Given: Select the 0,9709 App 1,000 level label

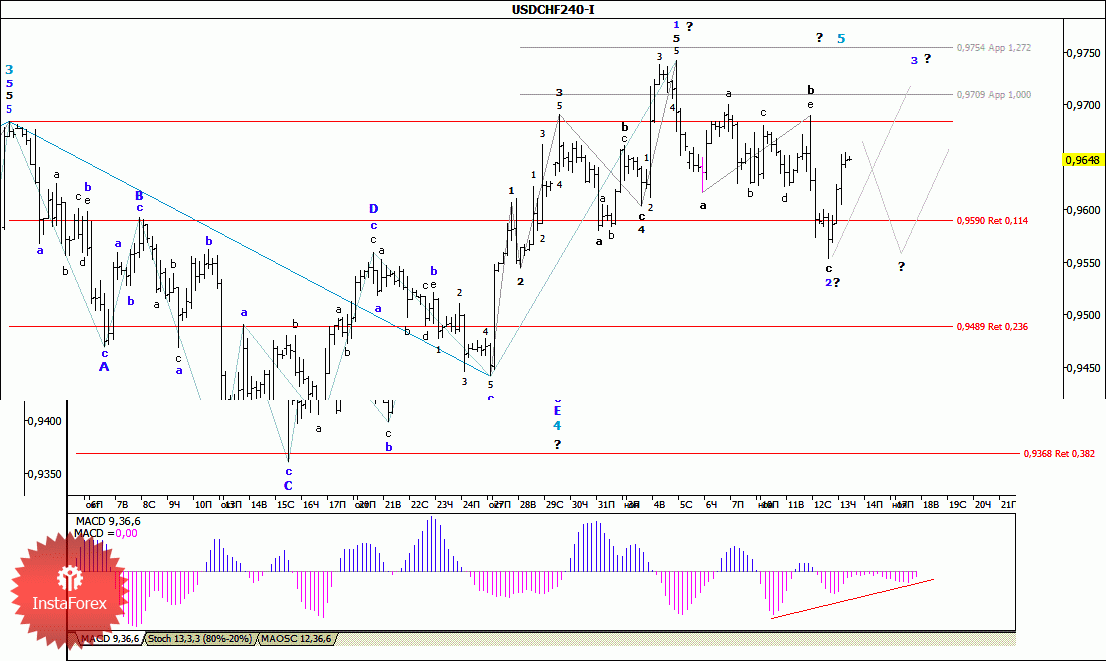Looking at the screenshot, I should [x=993, y=94].
